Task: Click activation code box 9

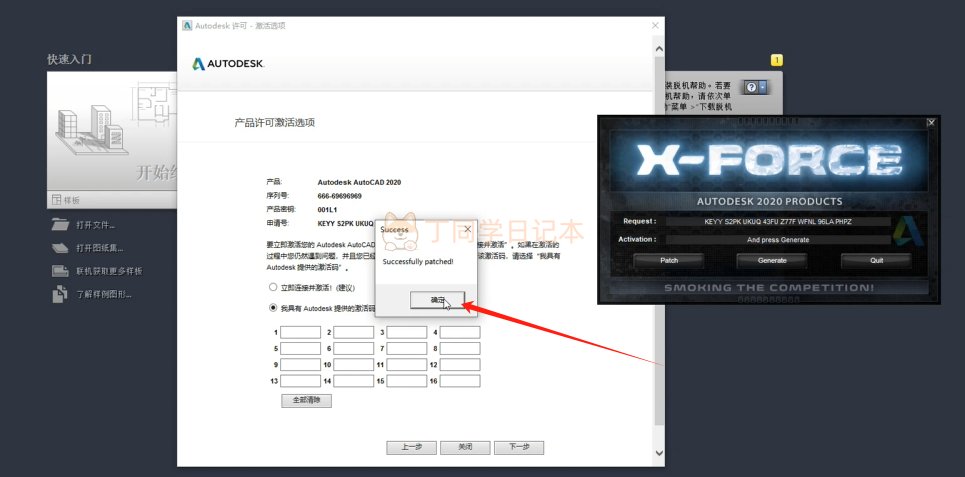Action: pyautogui.click(x=300, y=365)
